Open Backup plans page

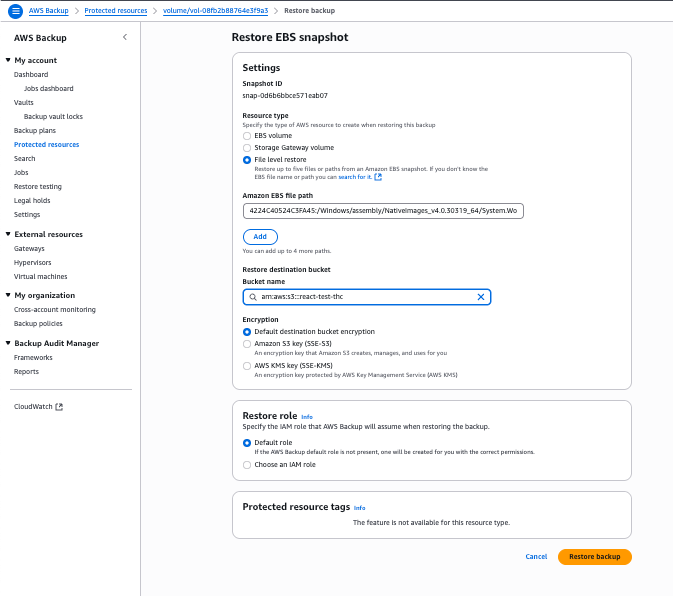[35, 131]
